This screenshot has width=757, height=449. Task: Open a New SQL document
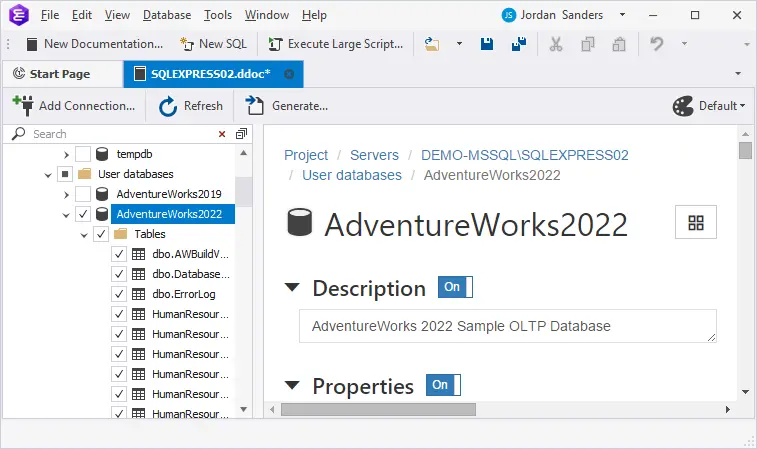coord(213,44)
